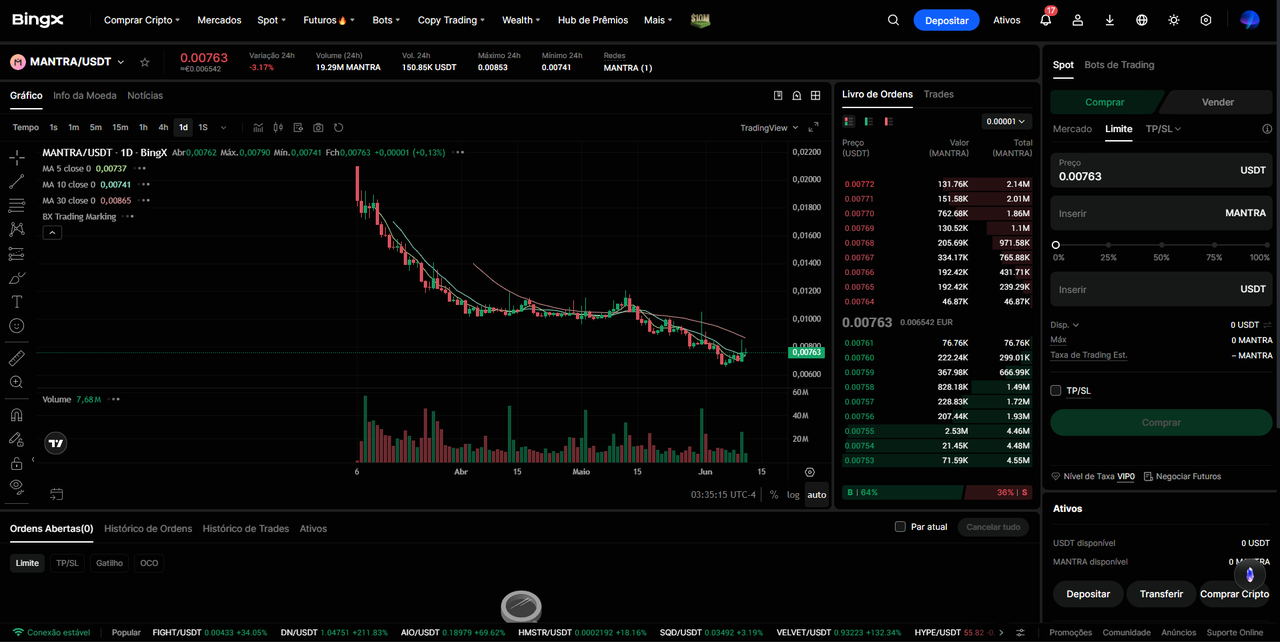This screenshot has width=1280, height=642.
Task: Enable the Par atual checkbox
Action: click(x=900, y=527)
